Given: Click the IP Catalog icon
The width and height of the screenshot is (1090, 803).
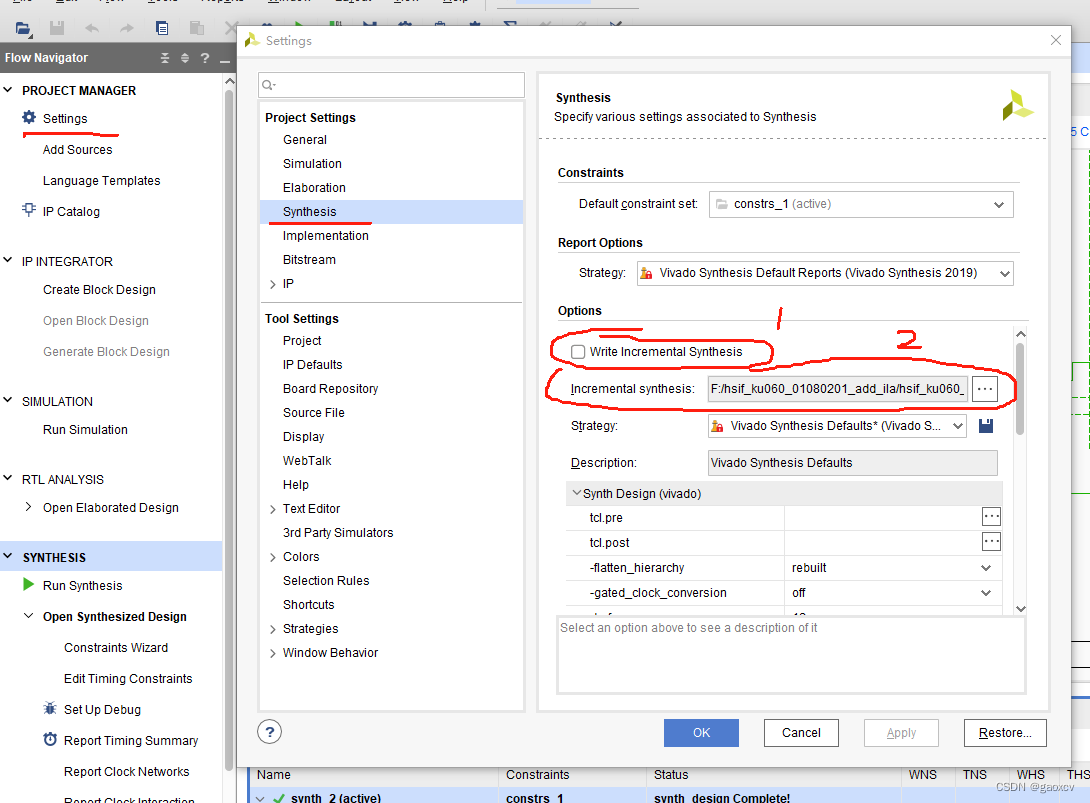Looking at the screenshot, I should coord(29,210).
